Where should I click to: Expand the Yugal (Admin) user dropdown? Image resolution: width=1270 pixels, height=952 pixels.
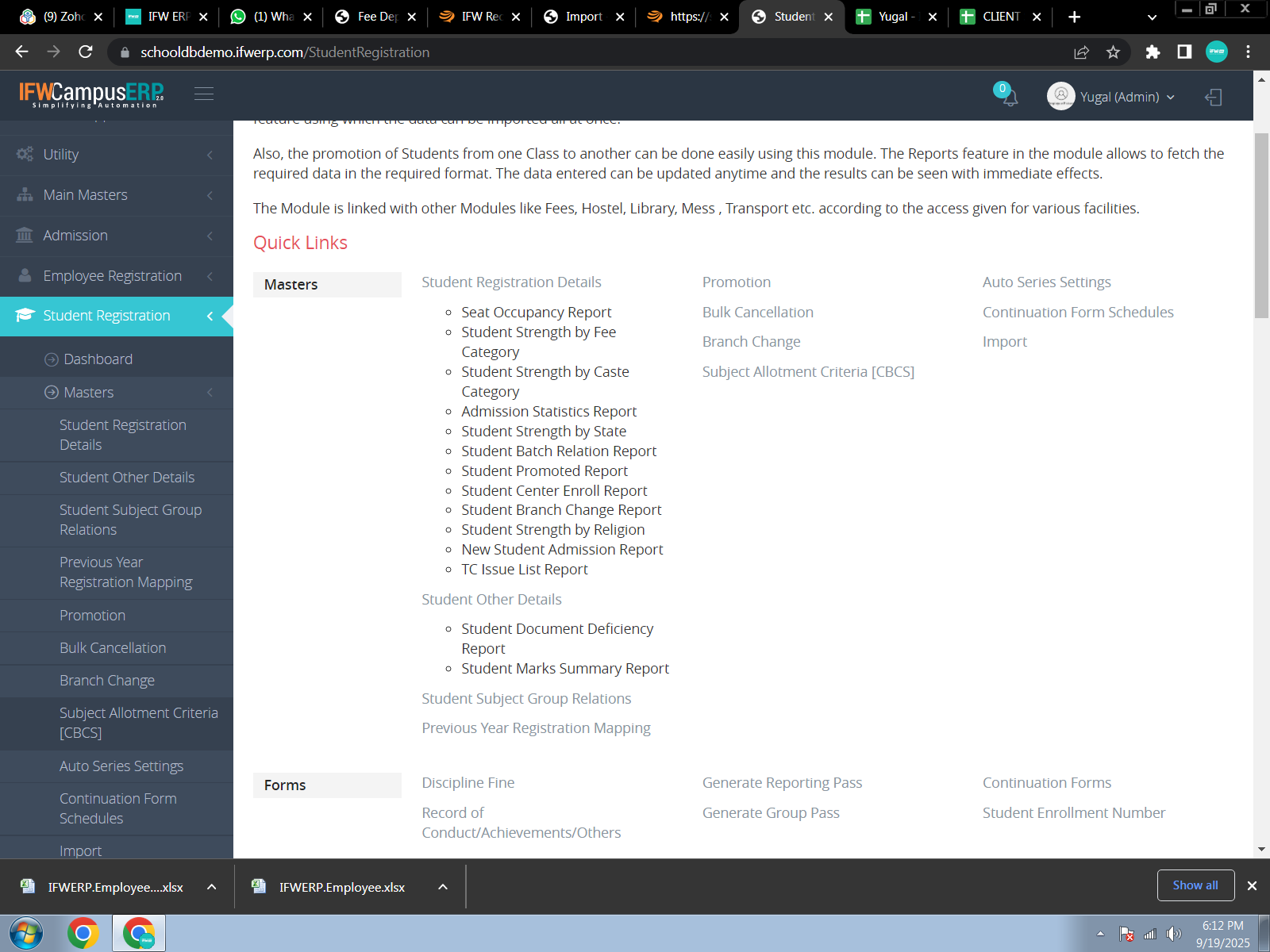(1111, 97)
